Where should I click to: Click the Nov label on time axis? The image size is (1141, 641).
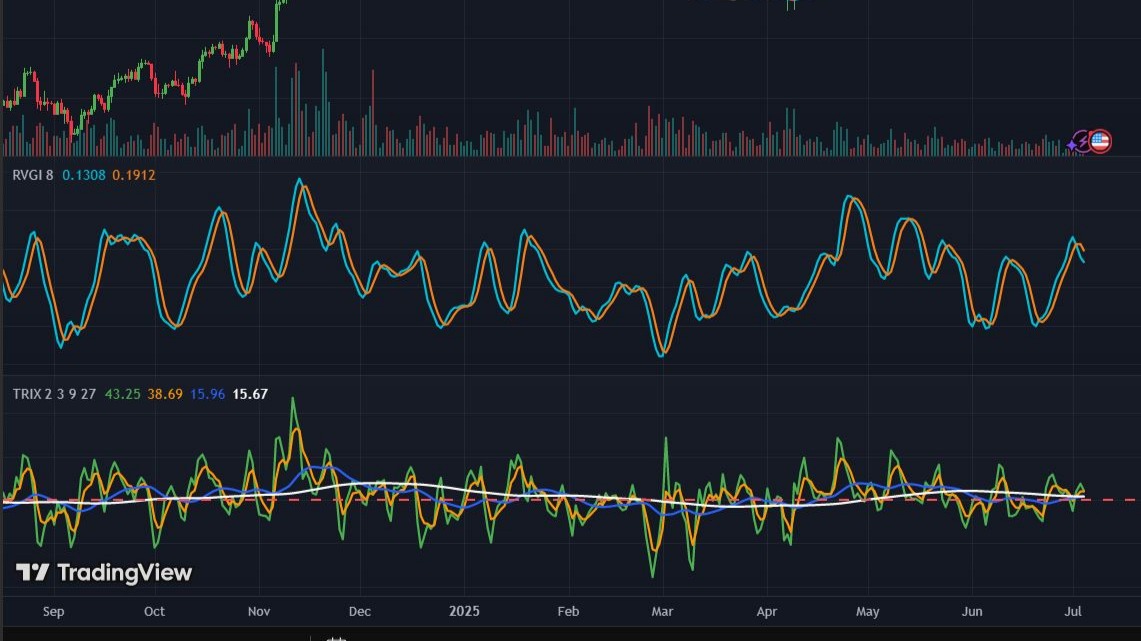(x=259, y=611)
